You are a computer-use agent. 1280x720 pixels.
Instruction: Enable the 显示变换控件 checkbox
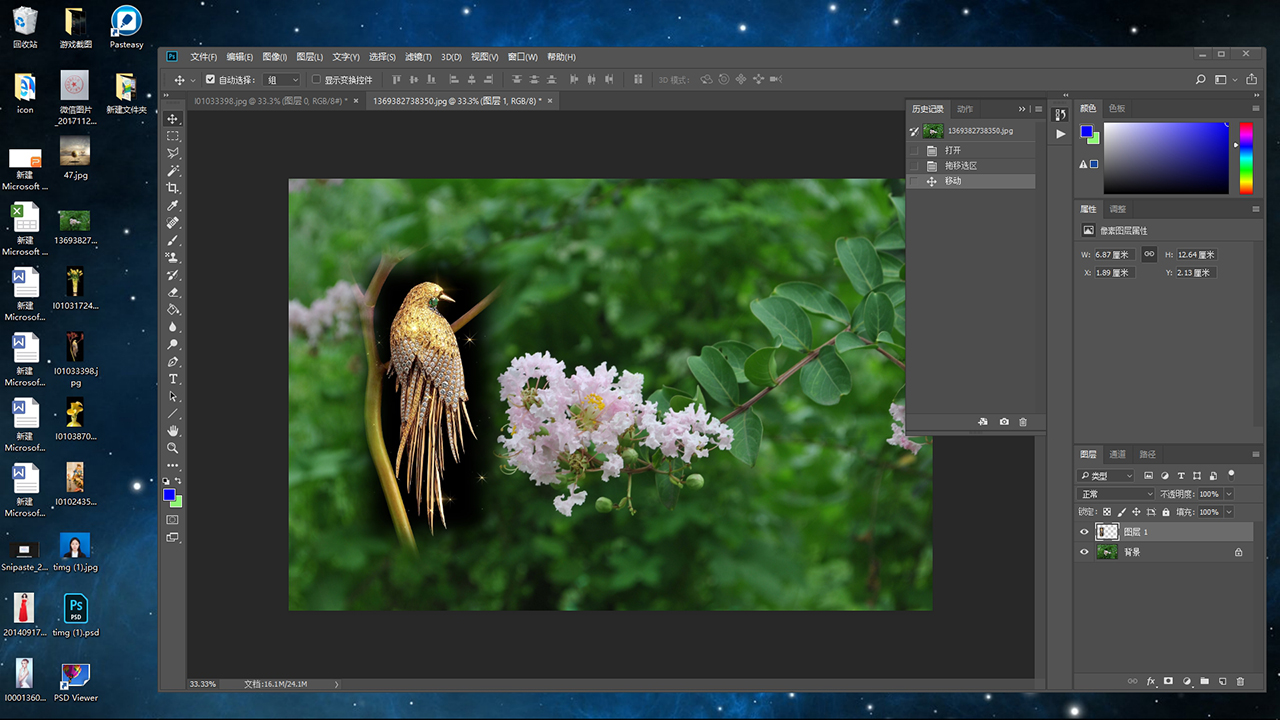[x=317, y=80]
